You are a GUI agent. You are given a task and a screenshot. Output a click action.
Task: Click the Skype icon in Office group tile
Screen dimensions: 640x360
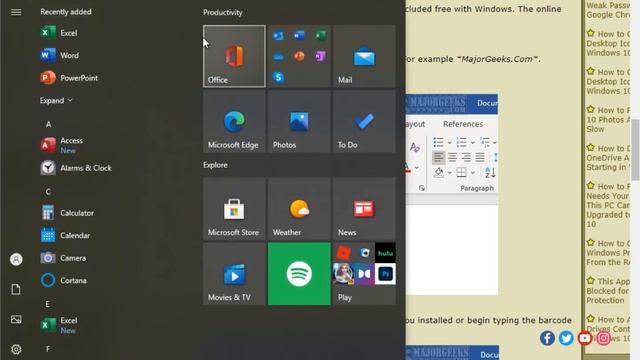[278, 77]
